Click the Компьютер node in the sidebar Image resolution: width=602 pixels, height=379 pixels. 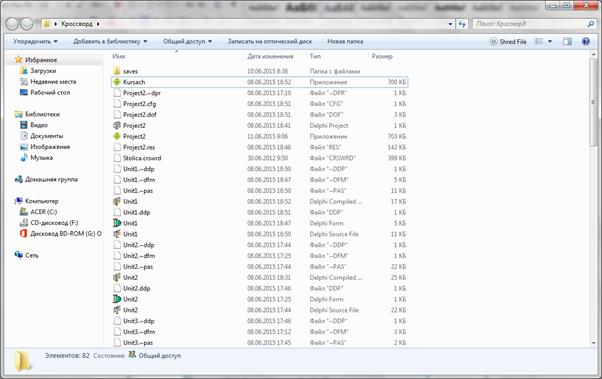[36, 201]
